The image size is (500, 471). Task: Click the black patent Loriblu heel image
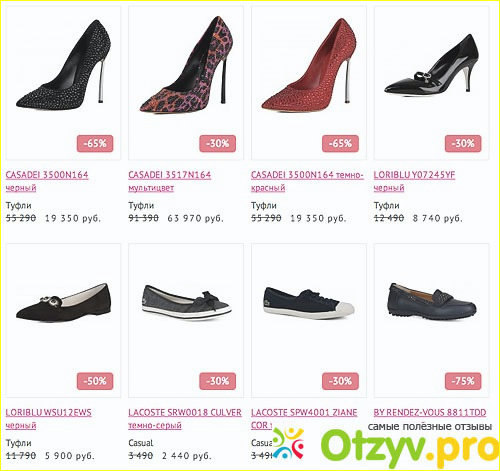[431, 66]
